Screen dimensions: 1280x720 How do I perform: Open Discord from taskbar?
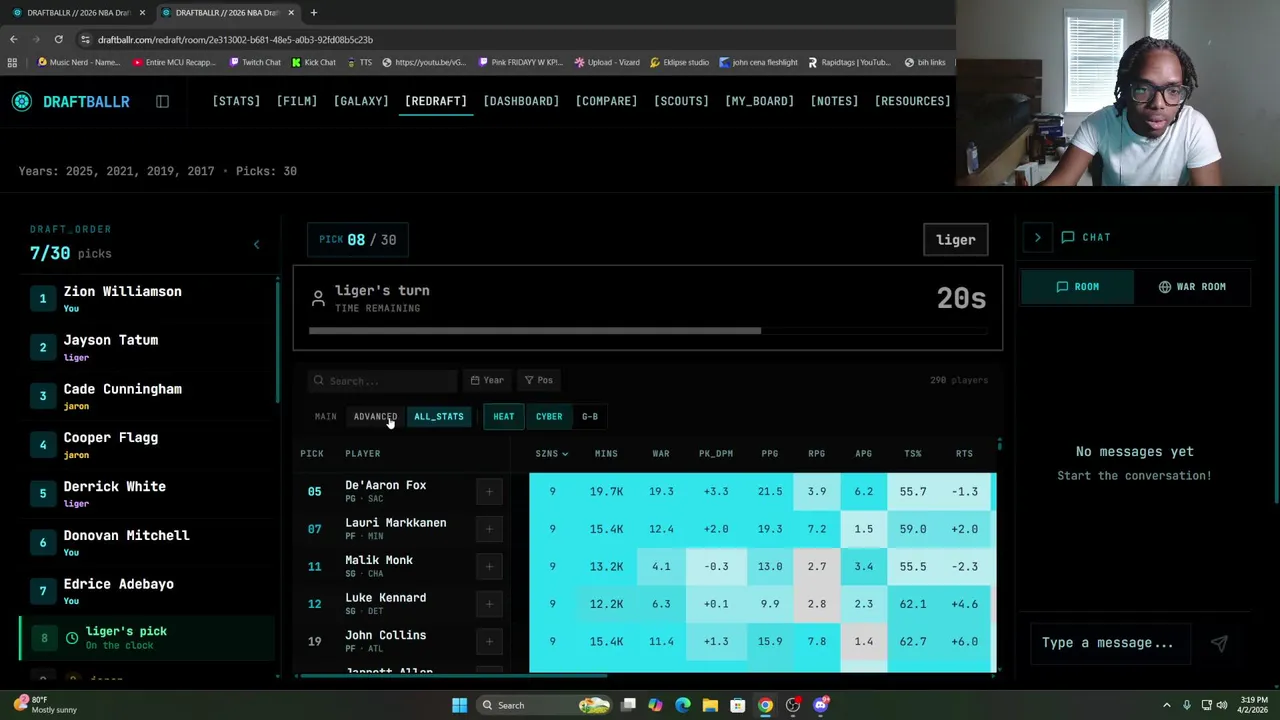[821, 705]
